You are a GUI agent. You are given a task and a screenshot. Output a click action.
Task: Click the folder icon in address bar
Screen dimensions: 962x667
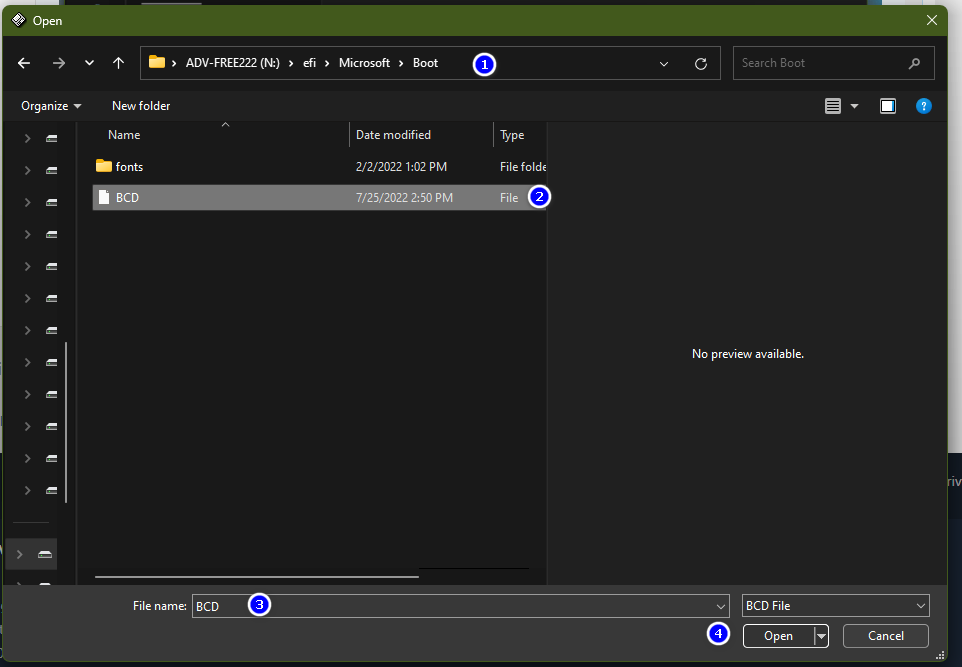click(157, 62)
